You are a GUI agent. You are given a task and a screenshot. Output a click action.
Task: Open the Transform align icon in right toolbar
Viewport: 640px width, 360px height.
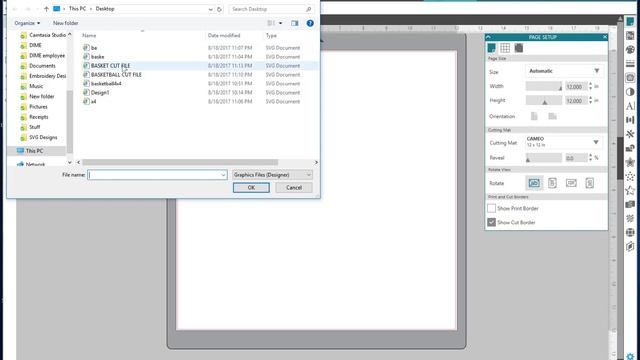pos(630,120)
